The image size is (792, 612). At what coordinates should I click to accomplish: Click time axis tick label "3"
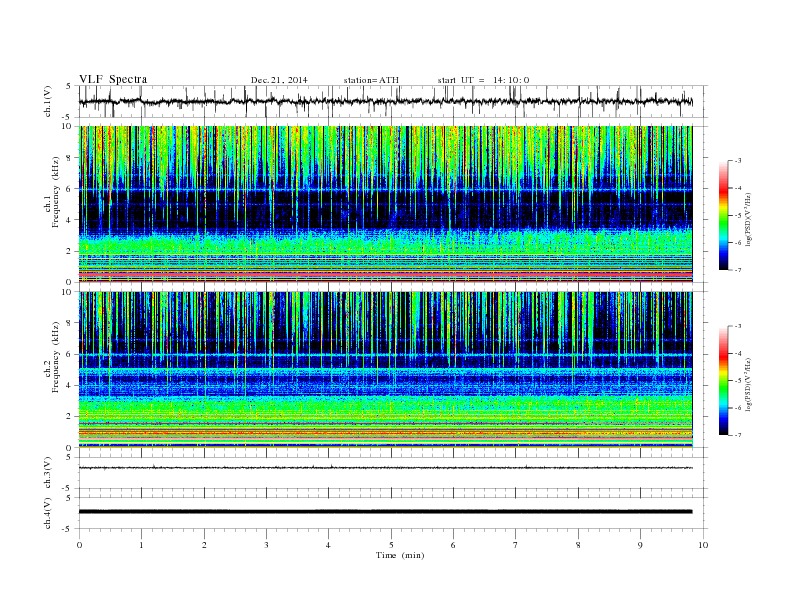point(266,545)
